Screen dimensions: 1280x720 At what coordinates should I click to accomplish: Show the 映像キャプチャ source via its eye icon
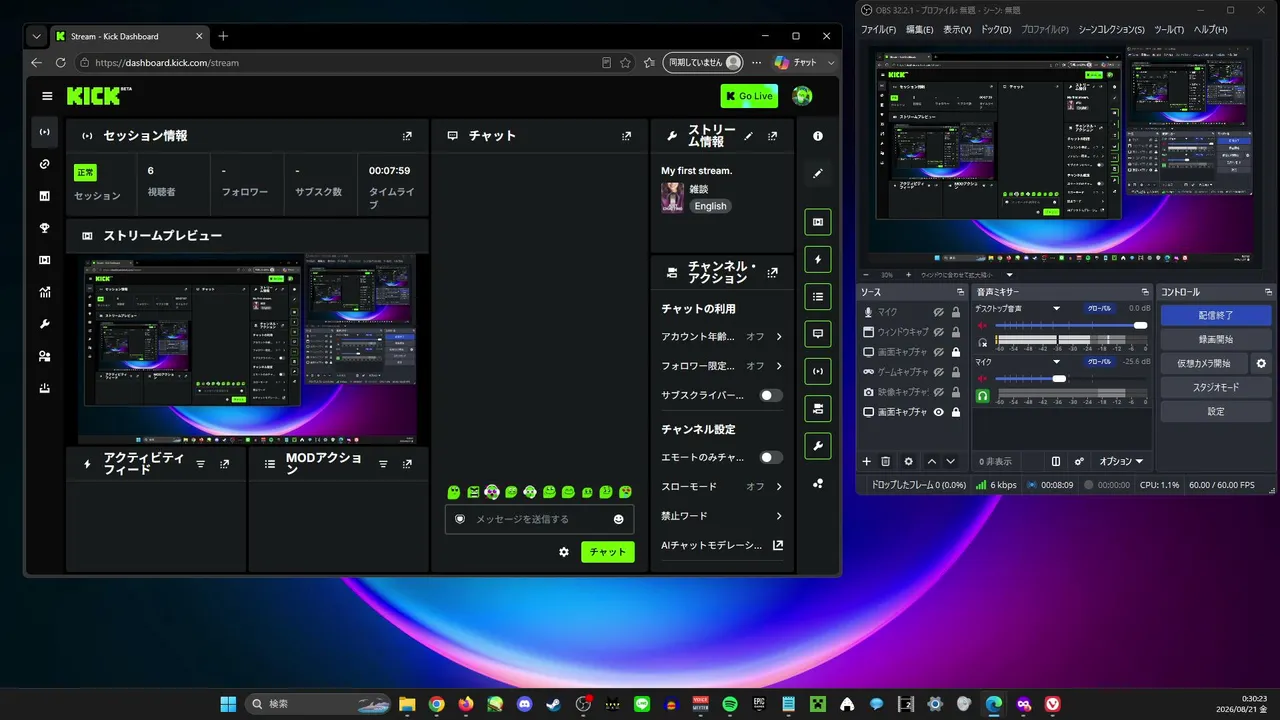tap(939, 392)
